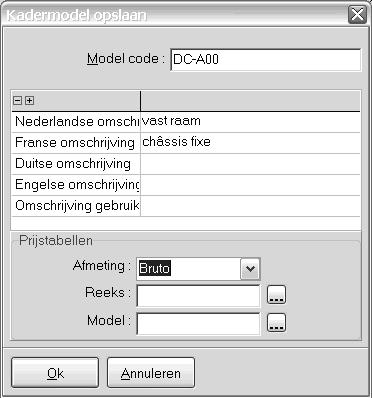Confirm with the Ok button
The image size is (372, 398).
click(x=55, y=373)
